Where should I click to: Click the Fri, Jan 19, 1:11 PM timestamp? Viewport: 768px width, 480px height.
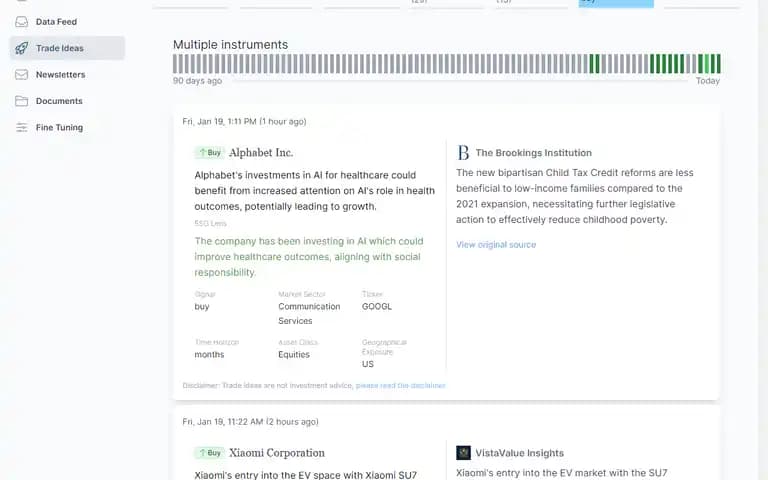point(244,121)
